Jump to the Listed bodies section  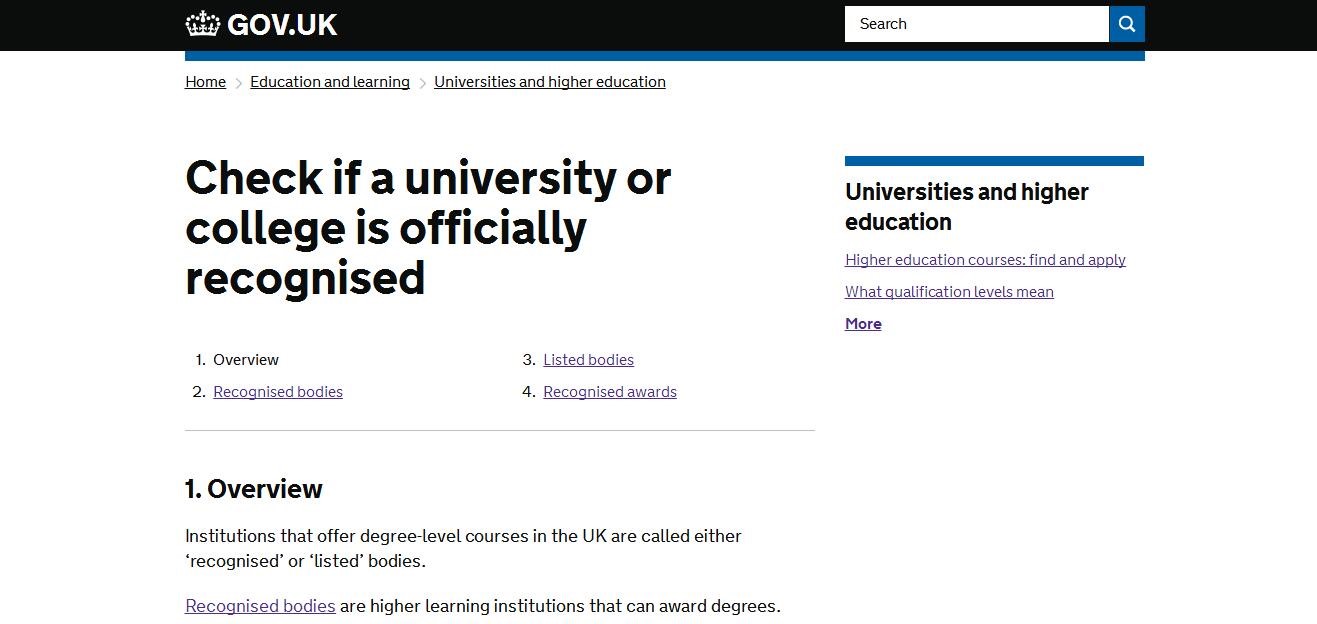588,360
